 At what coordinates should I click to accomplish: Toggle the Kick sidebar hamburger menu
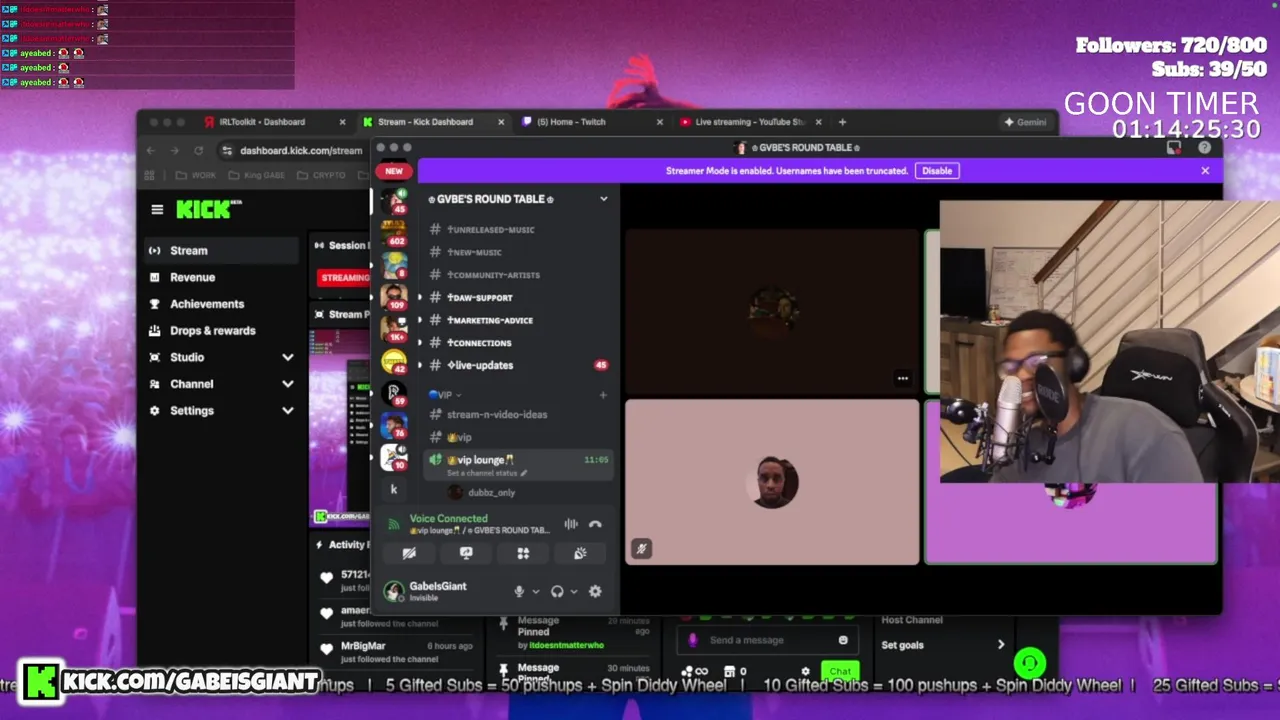click(157, 209)
